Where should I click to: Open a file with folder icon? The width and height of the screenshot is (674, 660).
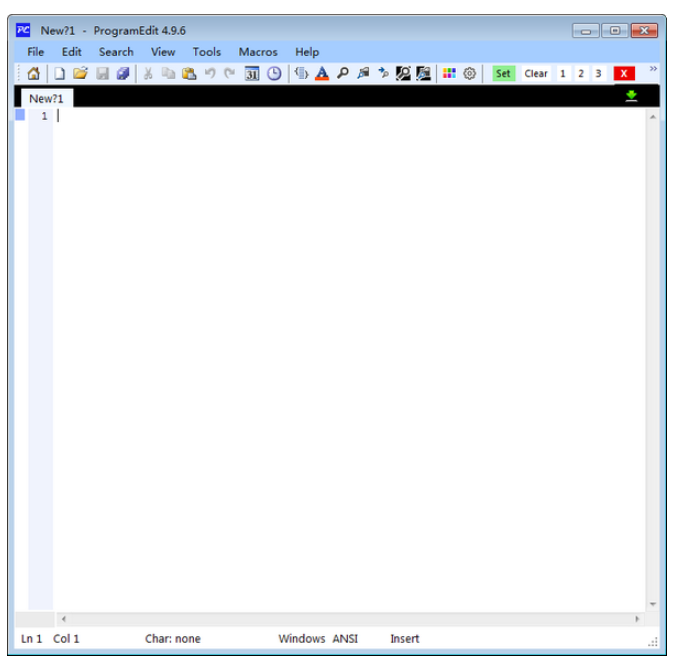tap(80, 73)
